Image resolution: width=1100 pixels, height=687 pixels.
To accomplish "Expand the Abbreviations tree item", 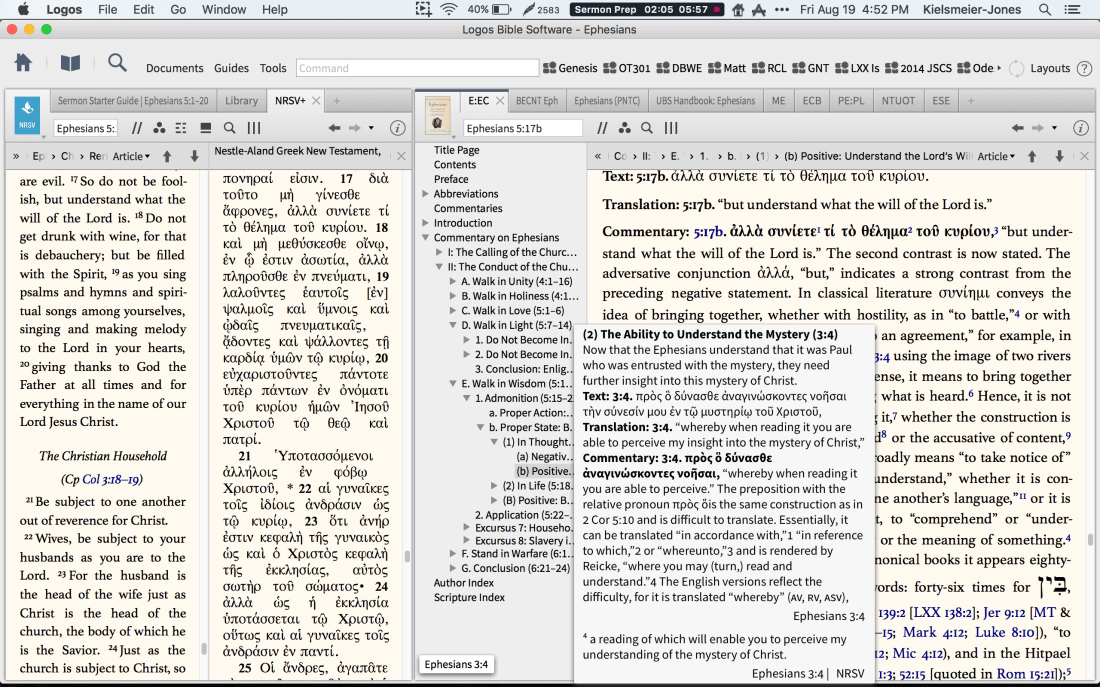I will point(426,194).
